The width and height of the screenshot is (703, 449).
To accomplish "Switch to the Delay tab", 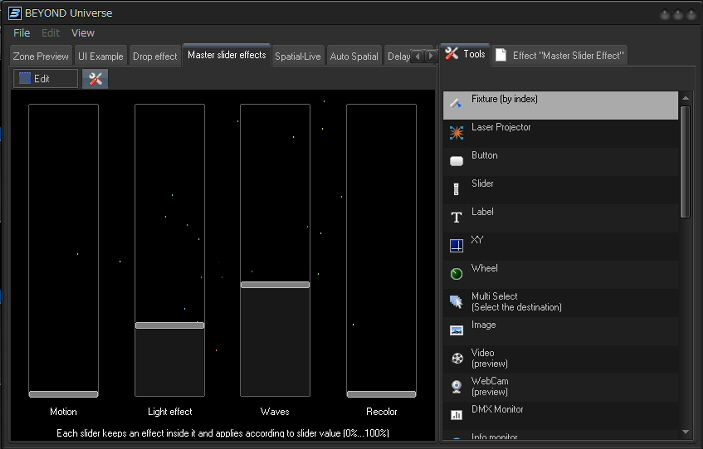I will (x=398, y=57).
